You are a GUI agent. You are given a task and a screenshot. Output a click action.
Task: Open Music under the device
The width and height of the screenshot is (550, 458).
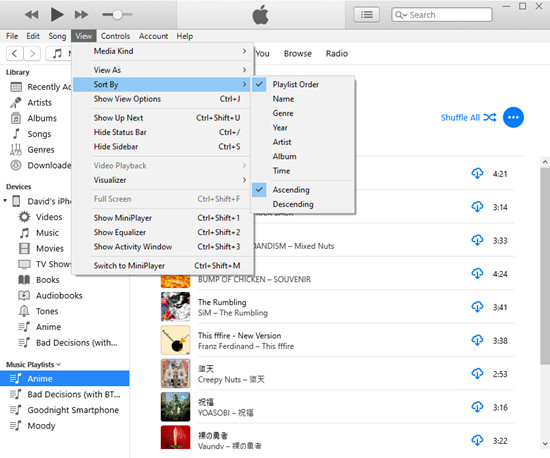click(39, 233)
